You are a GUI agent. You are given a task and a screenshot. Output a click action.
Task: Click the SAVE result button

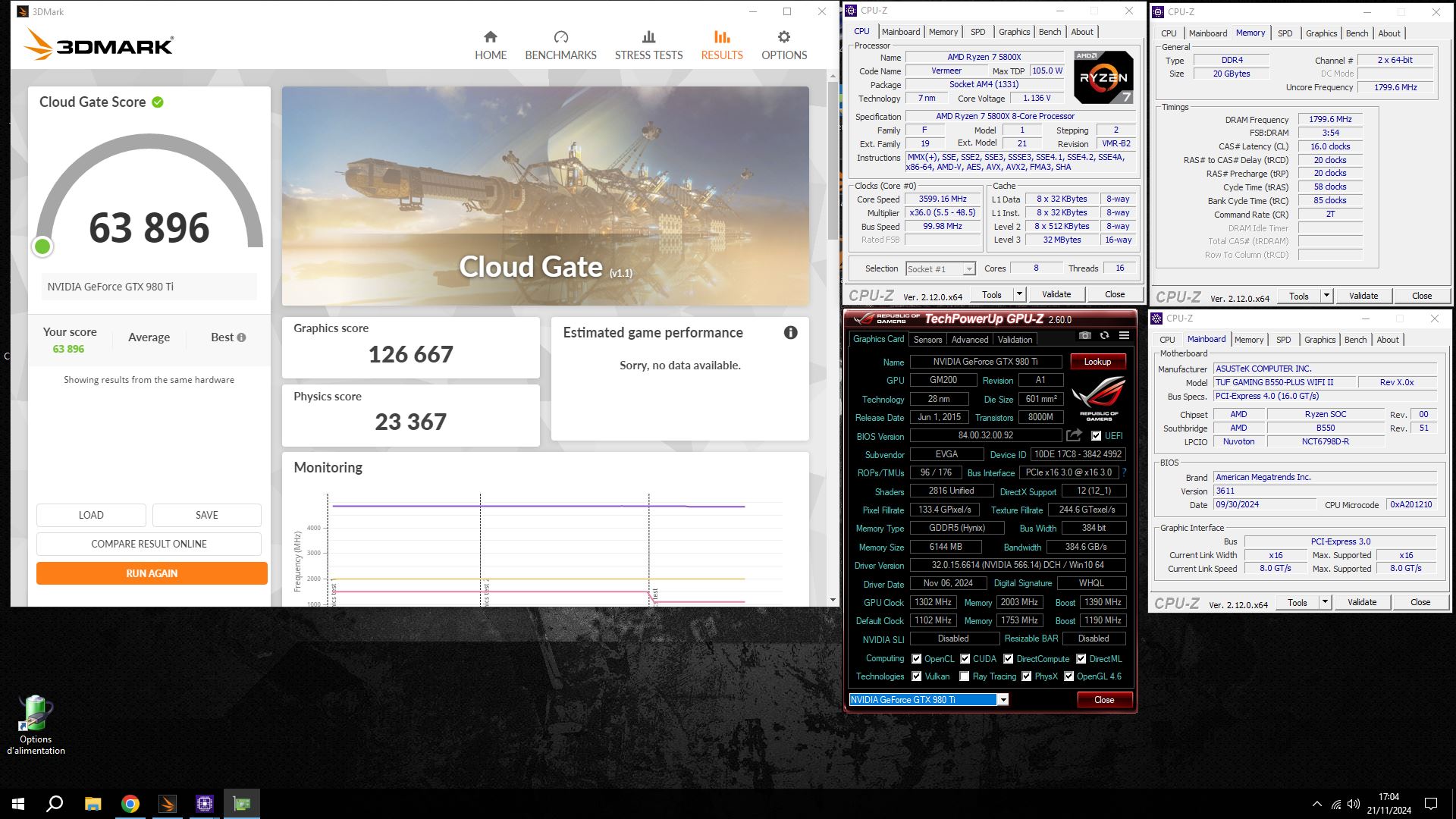click(207, 515)
